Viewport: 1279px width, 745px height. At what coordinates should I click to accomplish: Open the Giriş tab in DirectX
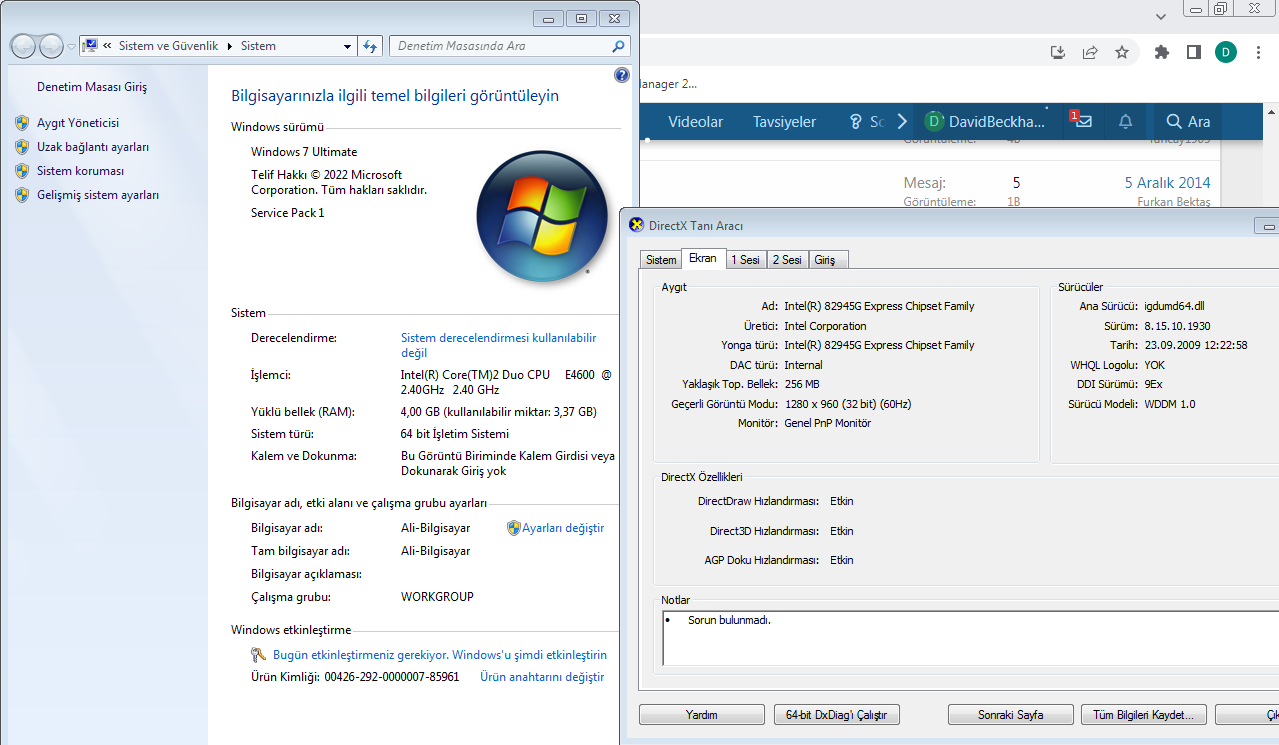click(x=828, y=260)
